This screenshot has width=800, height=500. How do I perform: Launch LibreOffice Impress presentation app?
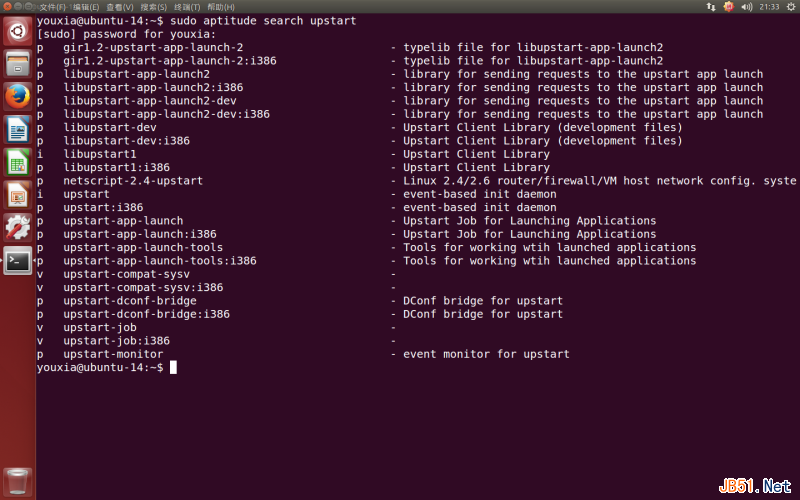(x=17, y=194)
